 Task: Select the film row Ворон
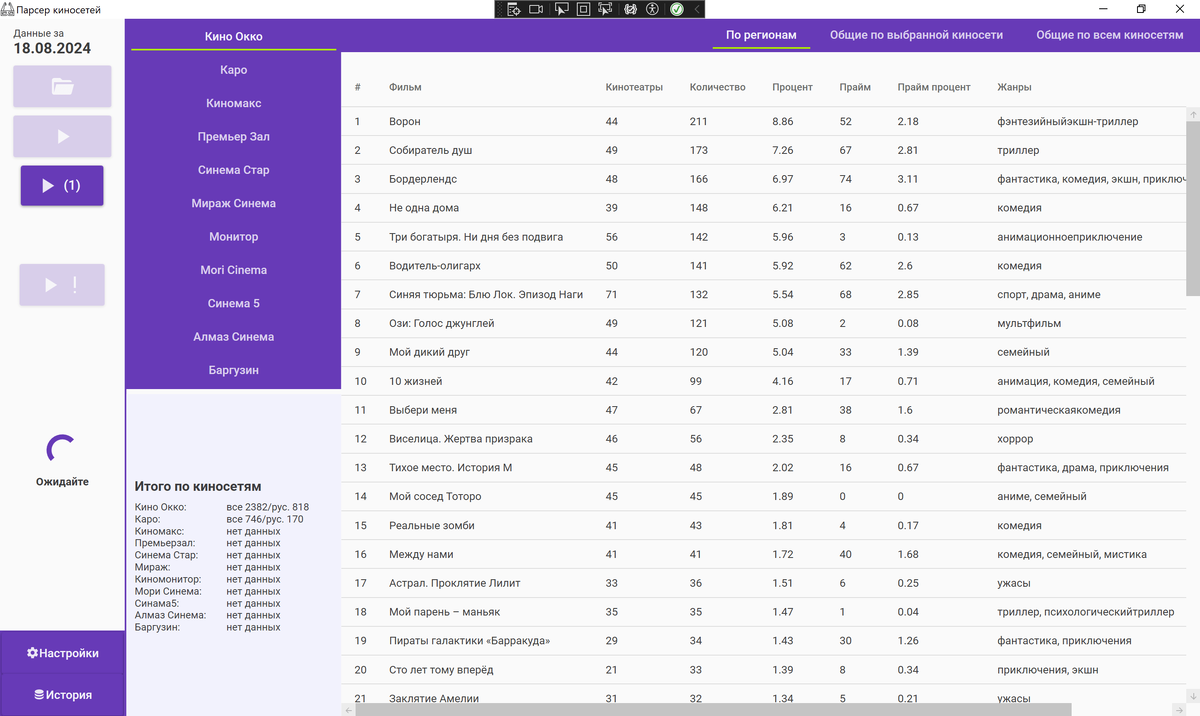(763, 122)
